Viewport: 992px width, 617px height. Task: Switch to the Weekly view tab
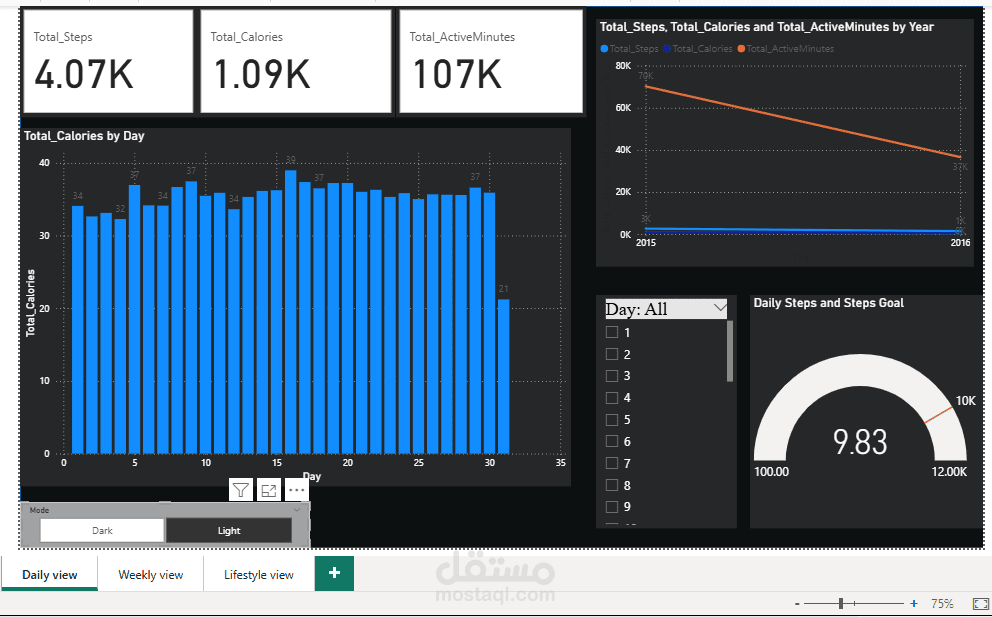[151, 574]
